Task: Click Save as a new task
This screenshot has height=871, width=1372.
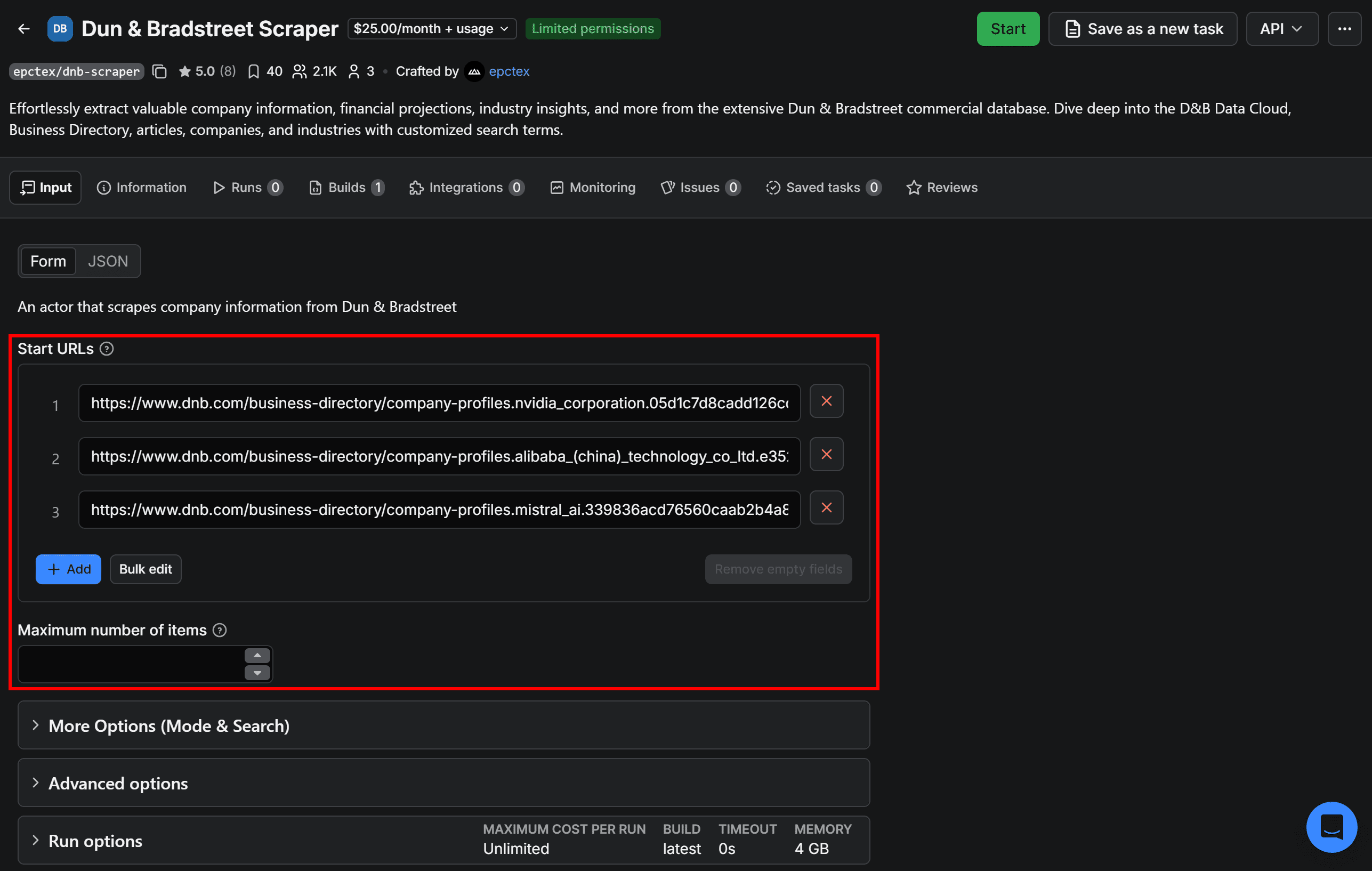Action: pyautogui.click(x=1142, y=28)
